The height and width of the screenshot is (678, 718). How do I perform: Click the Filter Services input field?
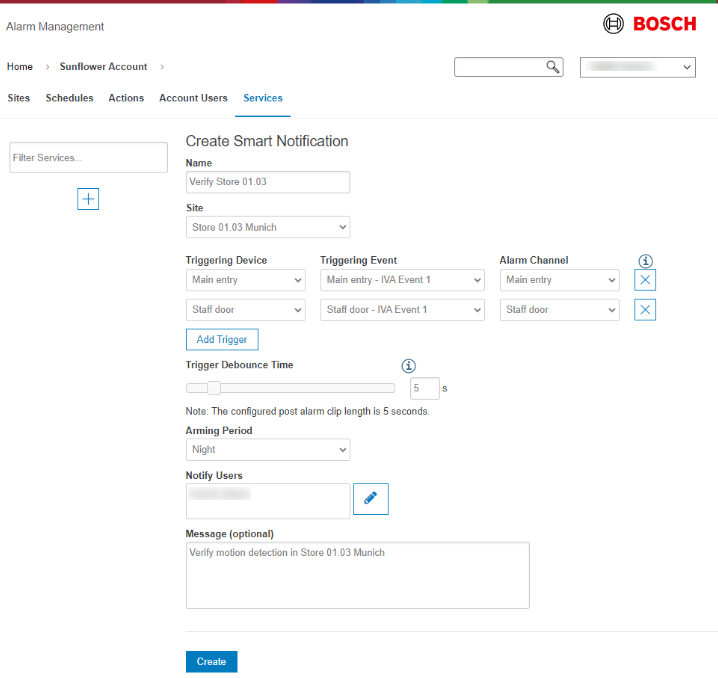(88, 158)
